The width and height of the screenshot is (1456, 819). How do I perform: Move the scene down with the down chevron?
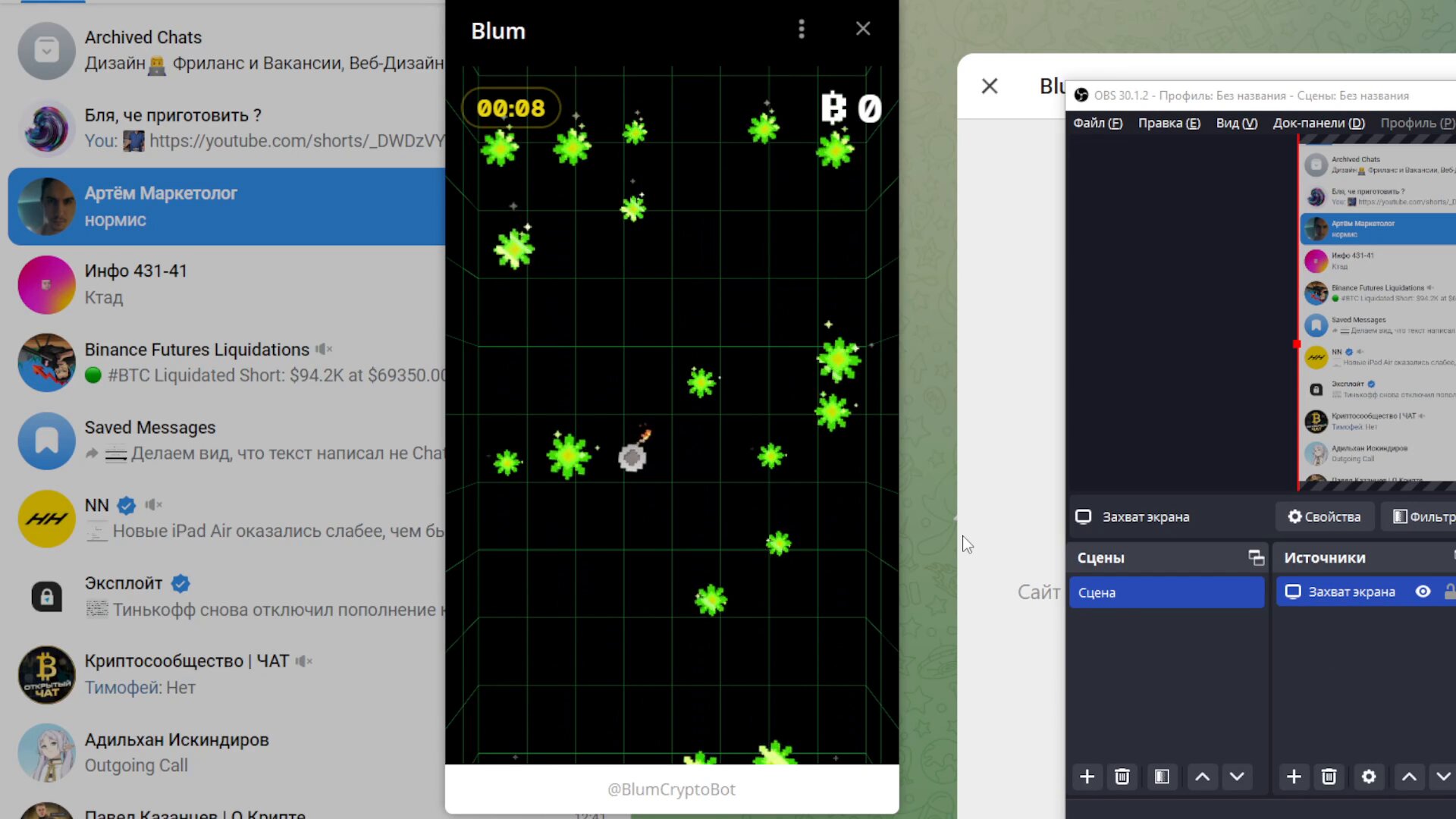pyautogui.click(x=1237, y=777)
